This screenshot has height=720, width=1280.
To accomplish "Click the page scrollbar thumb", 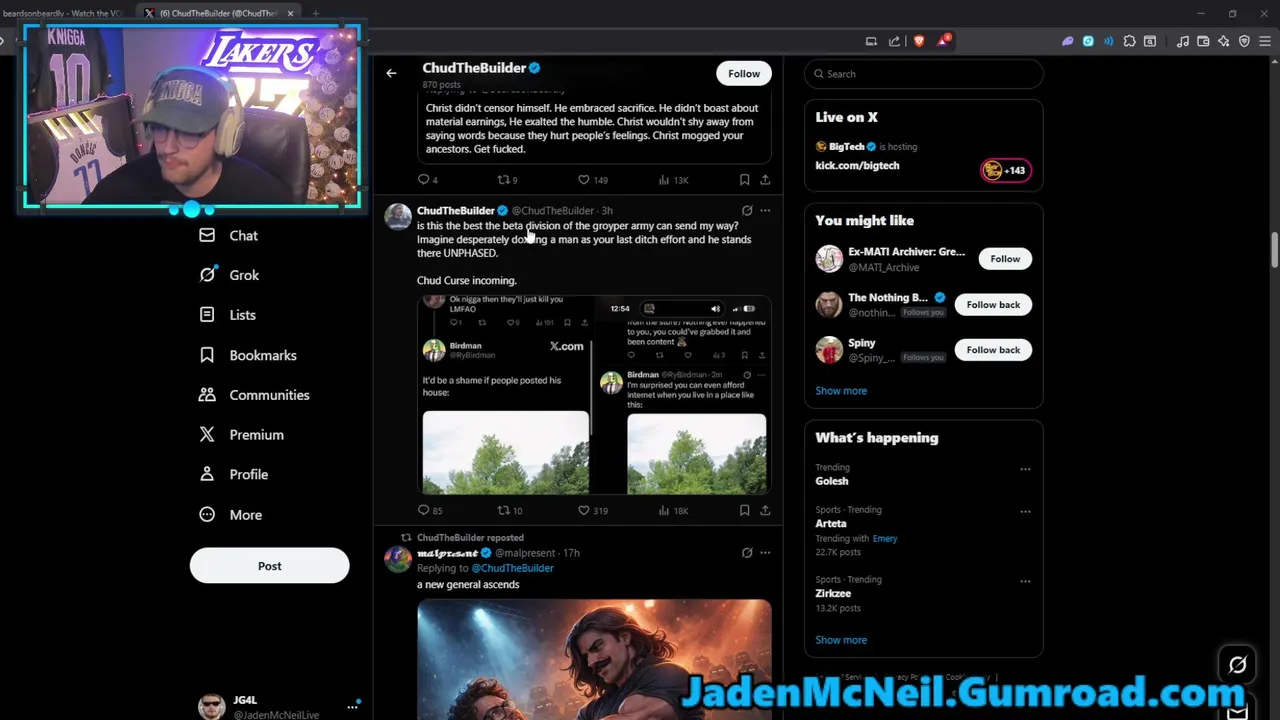I will coord(1274,250).
